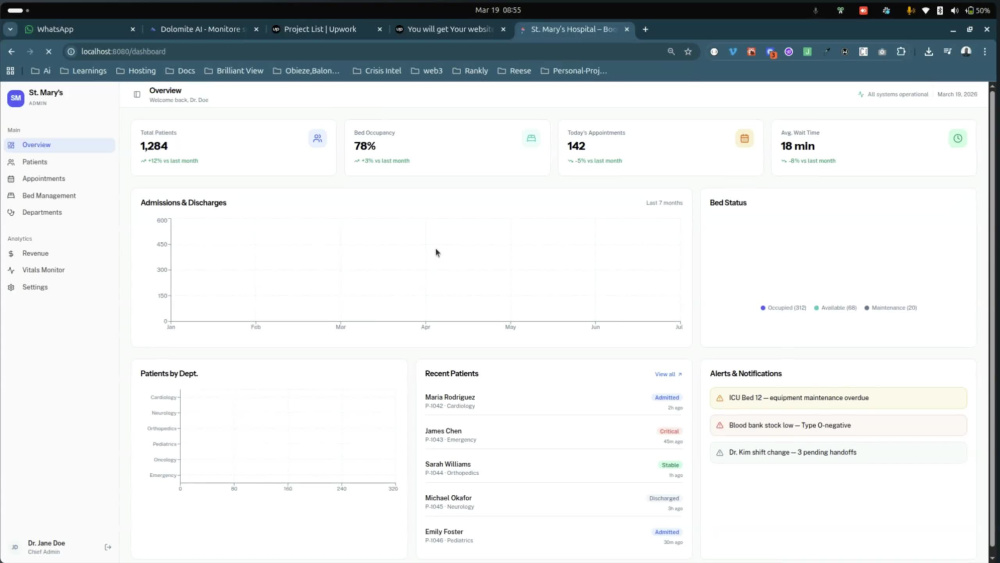The height and width of the screenshot is (563, 1000).
Task: Open the Dr. Kim shift change alert
Action: [838, 453]
